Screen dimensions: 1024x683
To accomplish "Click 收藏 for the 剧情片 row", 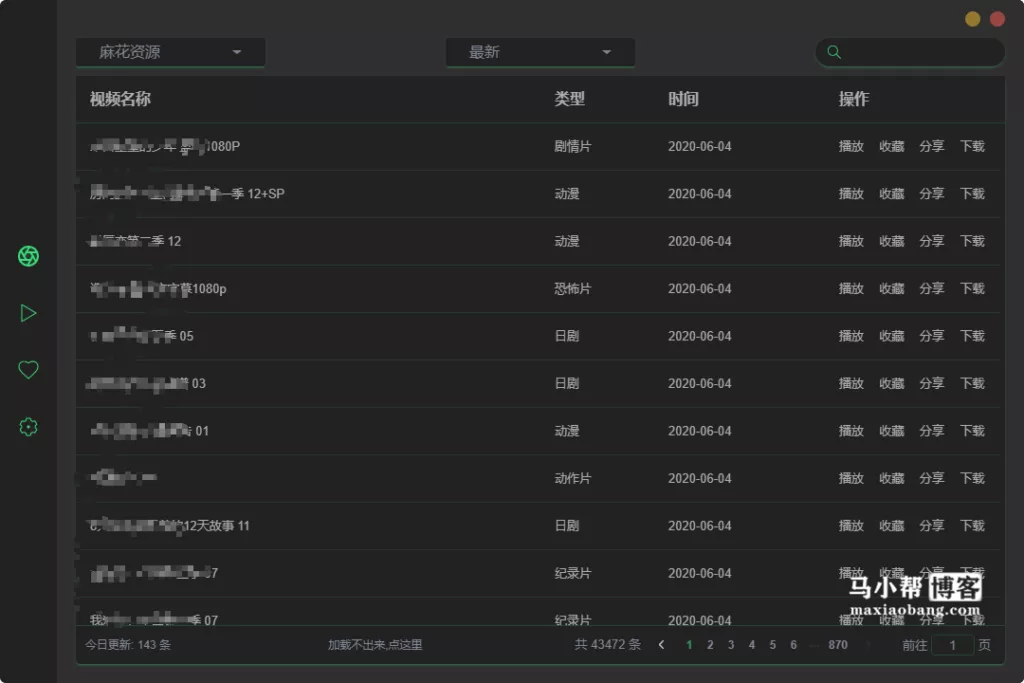I will (x=891, y=146).
